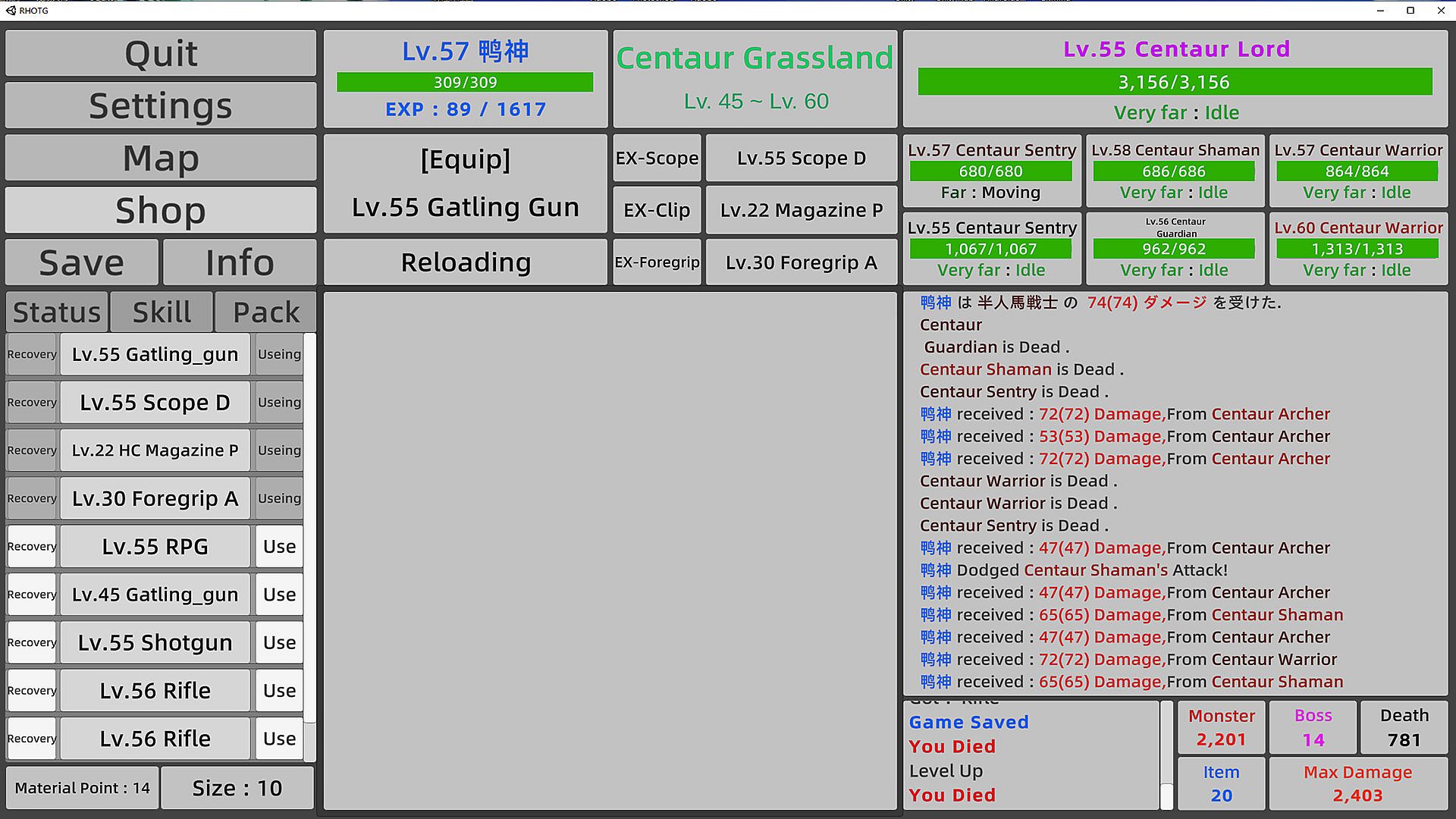Viewport: 1456px width, 819px height.
Task: Target the Lv.58 Centaur Shaman enemy
Action: tap(1175, 171)
